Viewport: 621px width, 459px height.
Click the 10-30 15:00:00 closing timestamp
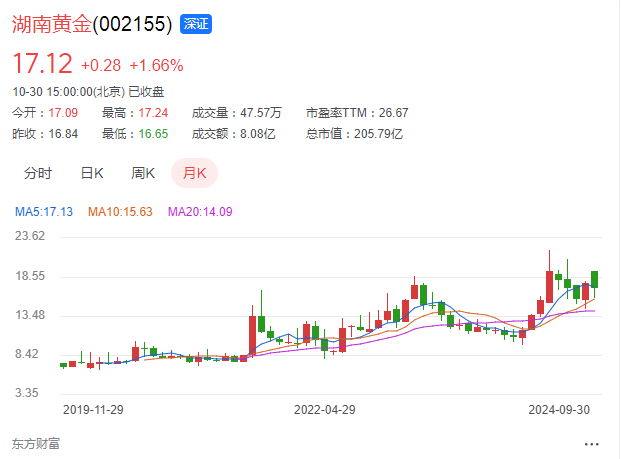pyautogui.click(x=88, y=92)
